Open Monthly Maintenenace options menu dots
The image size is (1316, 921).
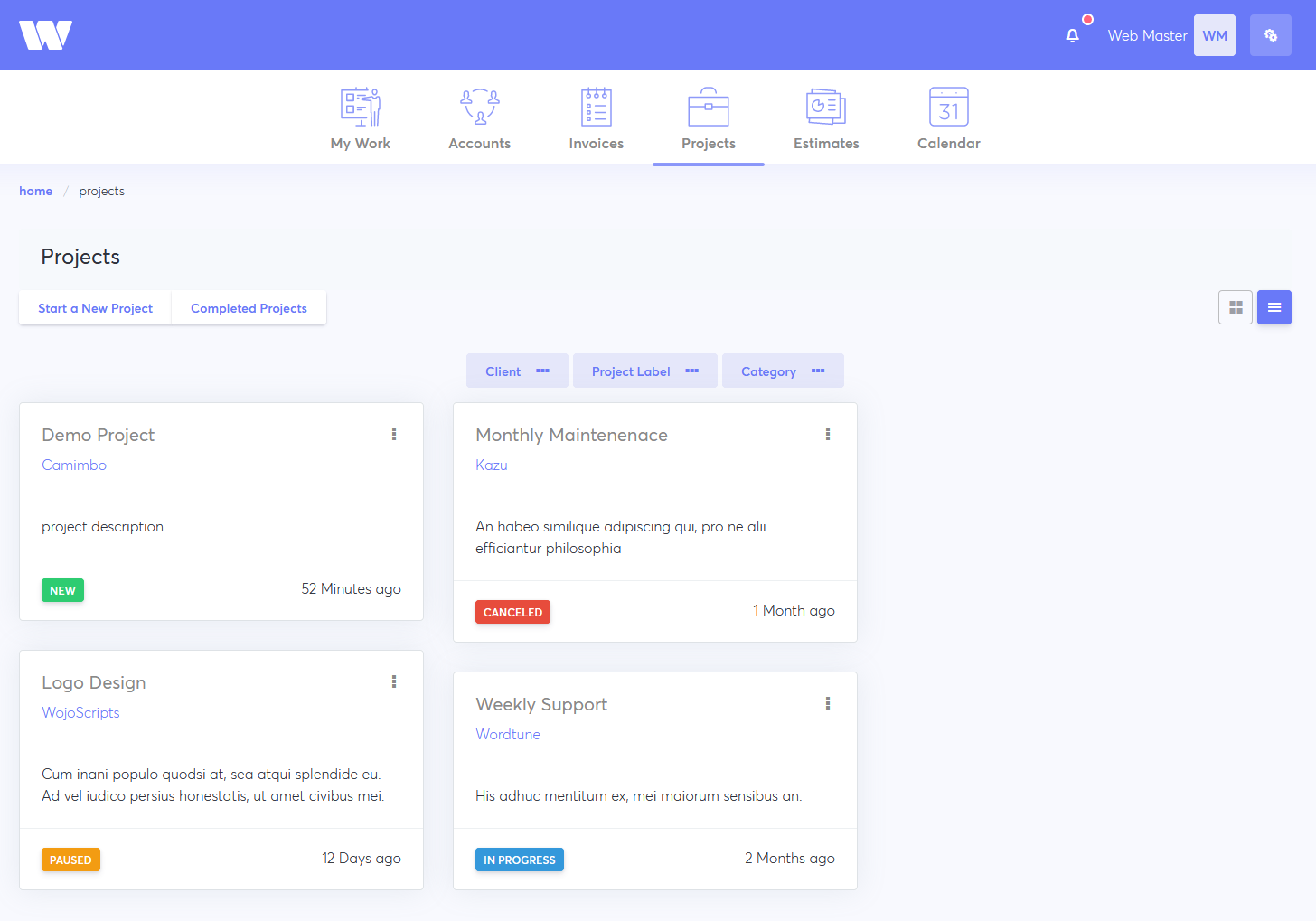pyautogui.click(x=828, y=434)
